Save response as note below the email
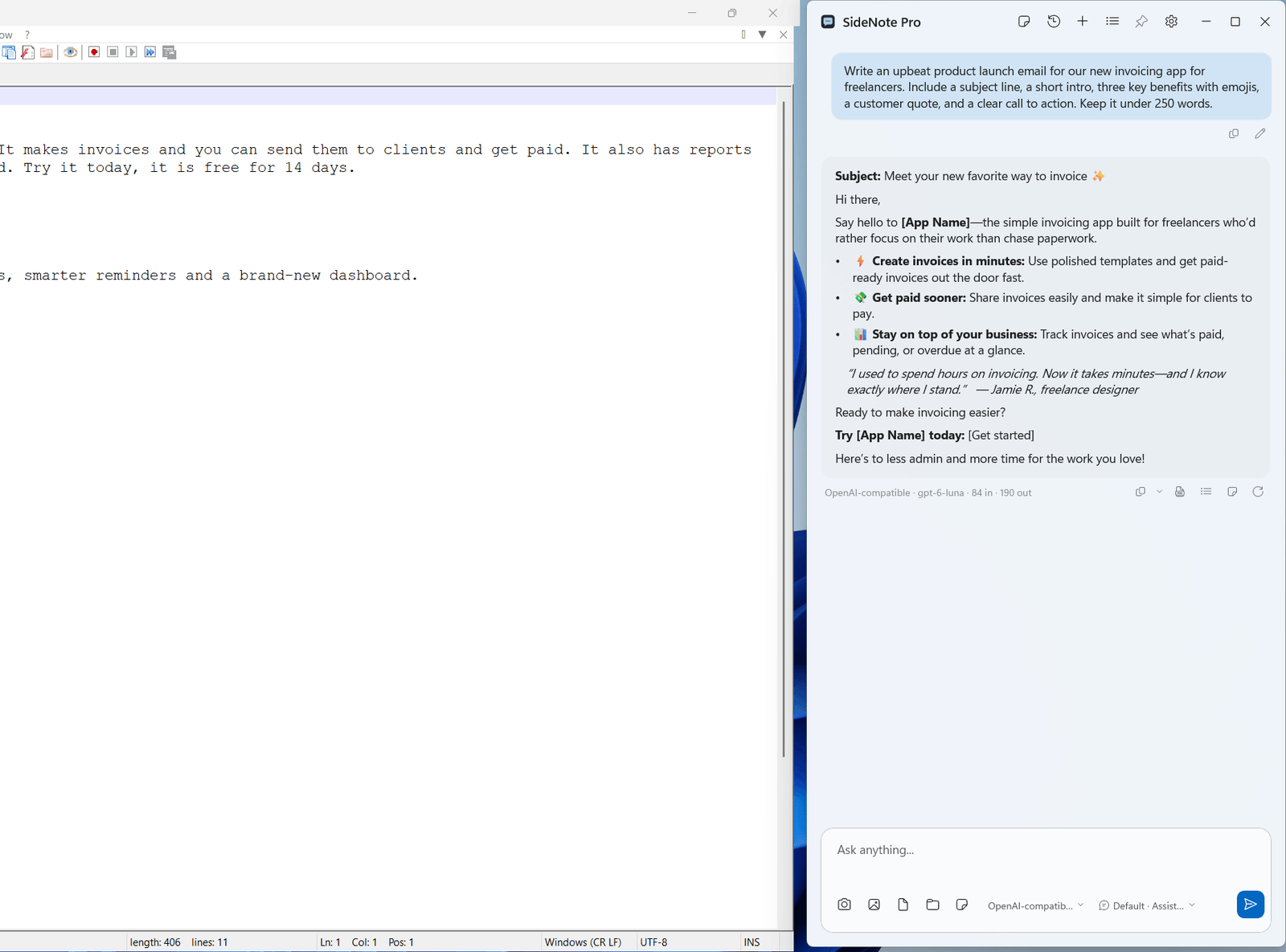This screenshot has height=952, width=1286. click(x=1232, y=492)
